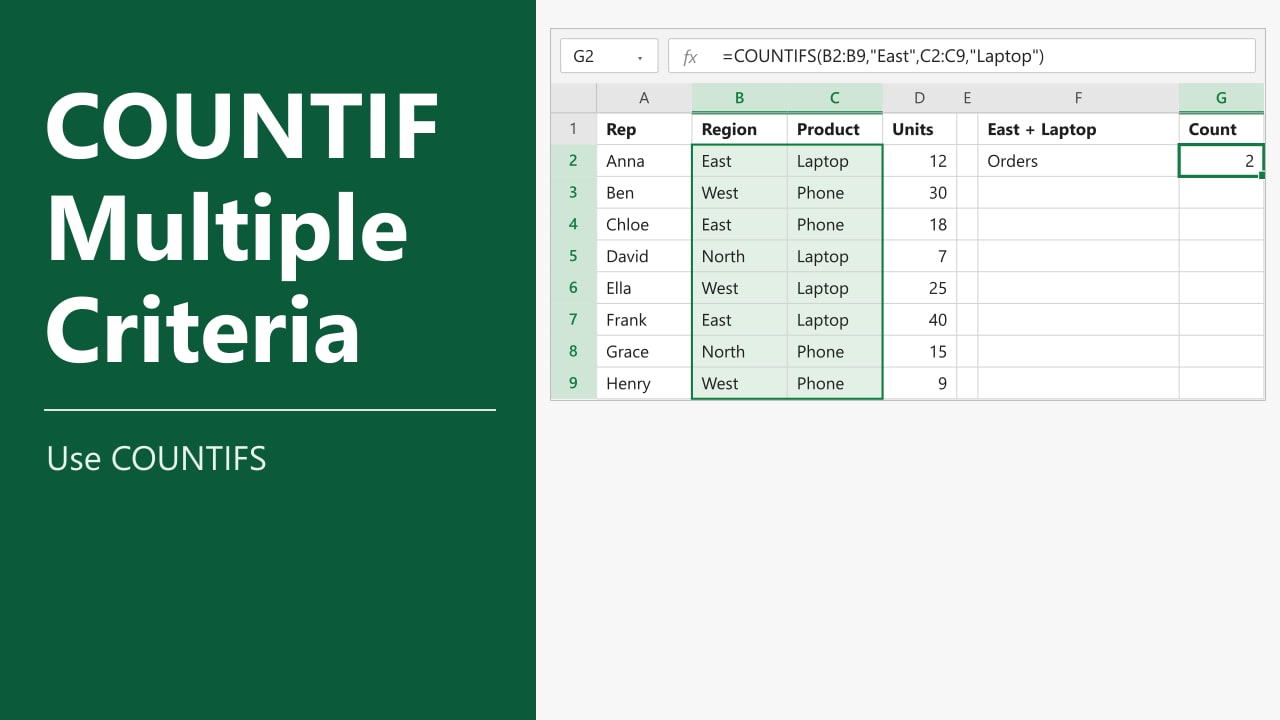Click the cell containing David

[644, 256]
